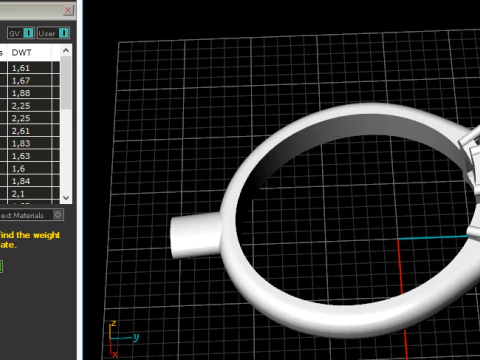Click the cylindrical sprue on the ring
This screenshot has width=480, height=360.
point(196,235)
